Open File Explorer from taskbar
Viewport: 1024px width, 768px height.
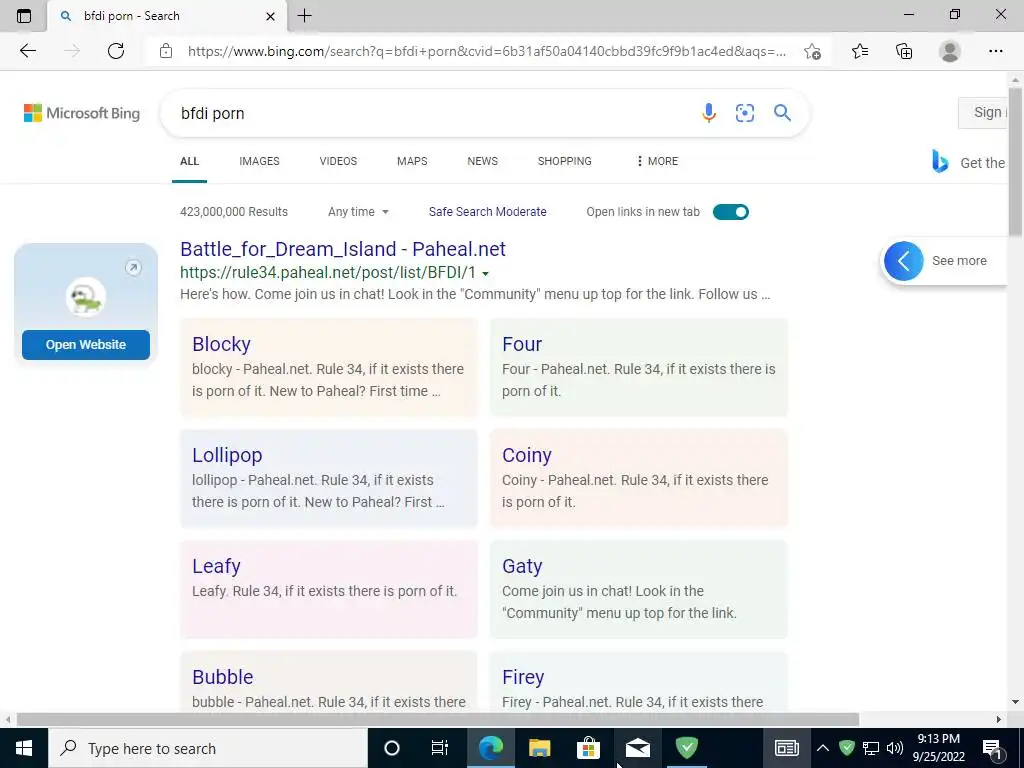[539, 748]
